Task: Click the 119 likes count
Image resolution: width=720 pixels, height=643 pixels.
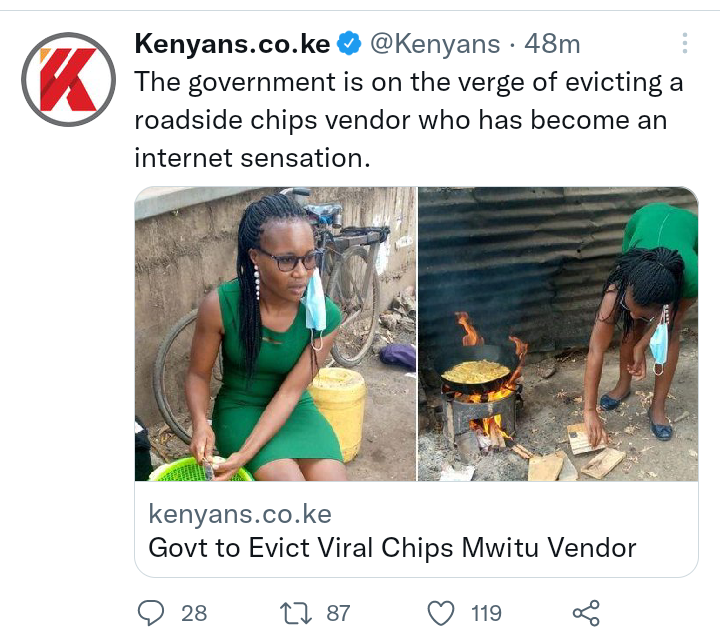Action: 486,614
